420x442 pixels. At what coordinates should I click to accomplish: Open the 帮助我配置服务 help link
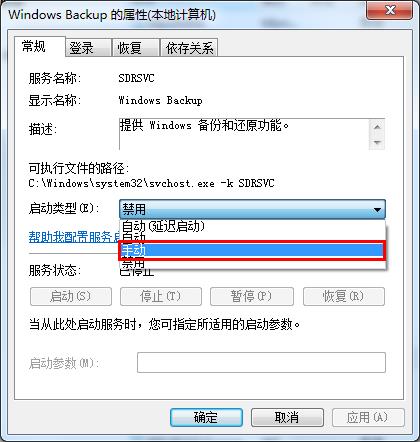(74, 237)
